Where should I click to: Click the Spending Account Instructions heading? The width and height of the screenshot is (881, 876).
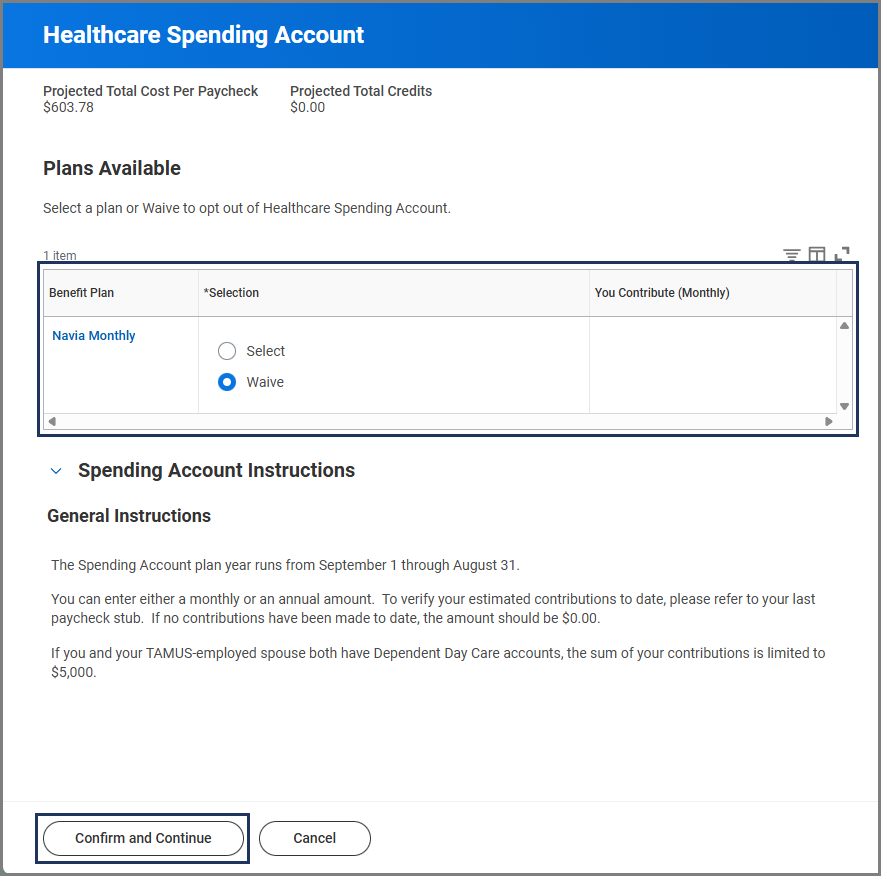[x=216, y=470]
